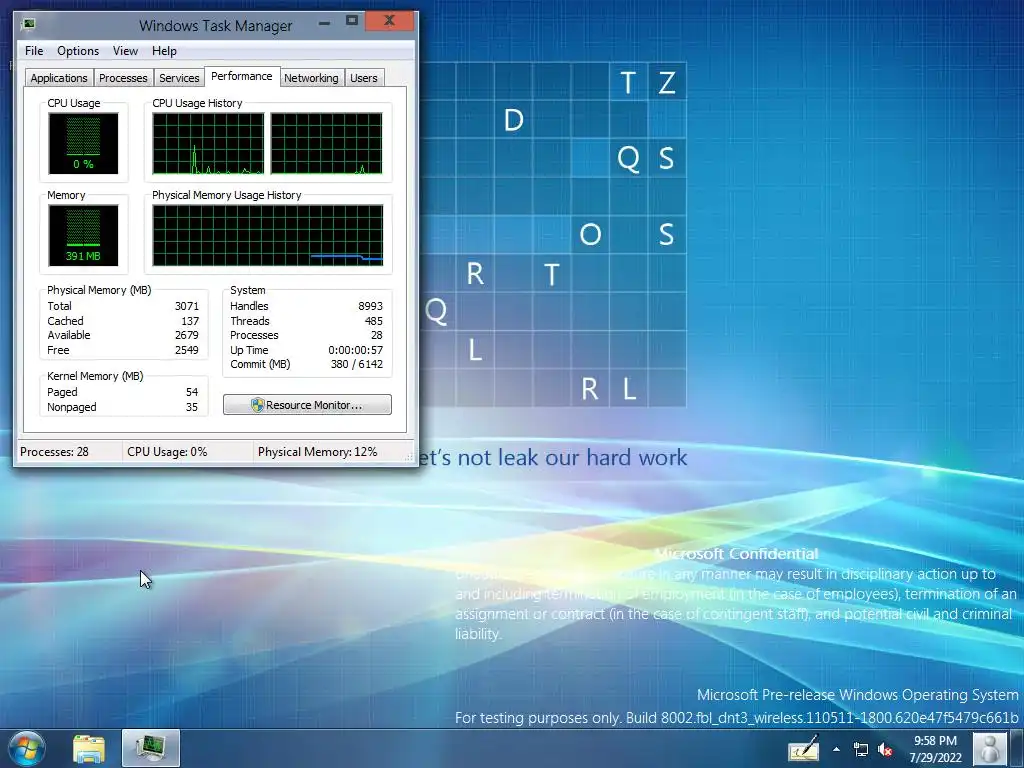Click the CPU Usage gauge showing 0 %
Image resolution: width=1024 pixels, height=768 pixels.
point(83,143)
